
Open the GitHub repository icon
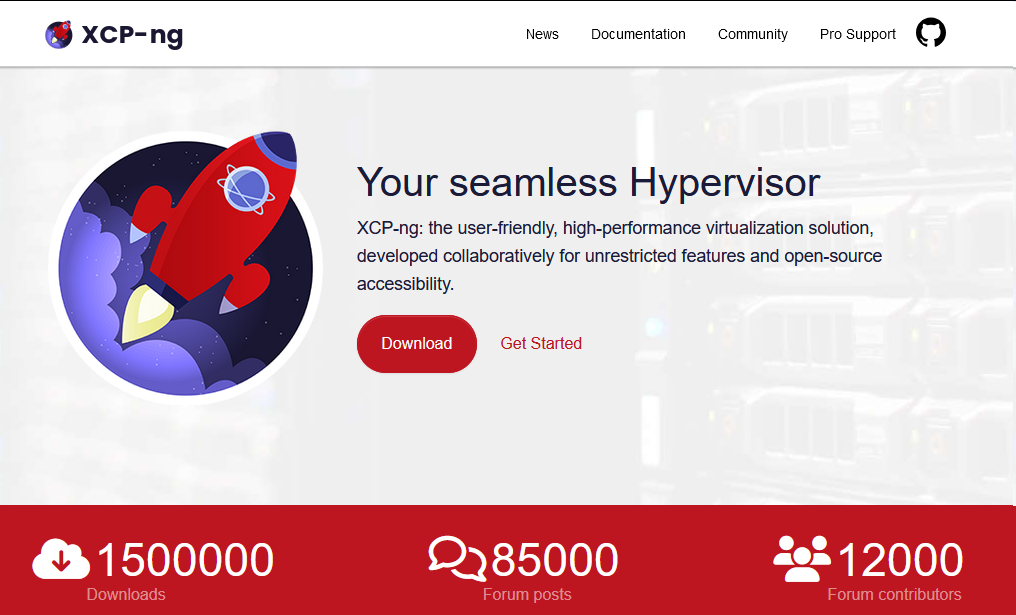point(930,33)
